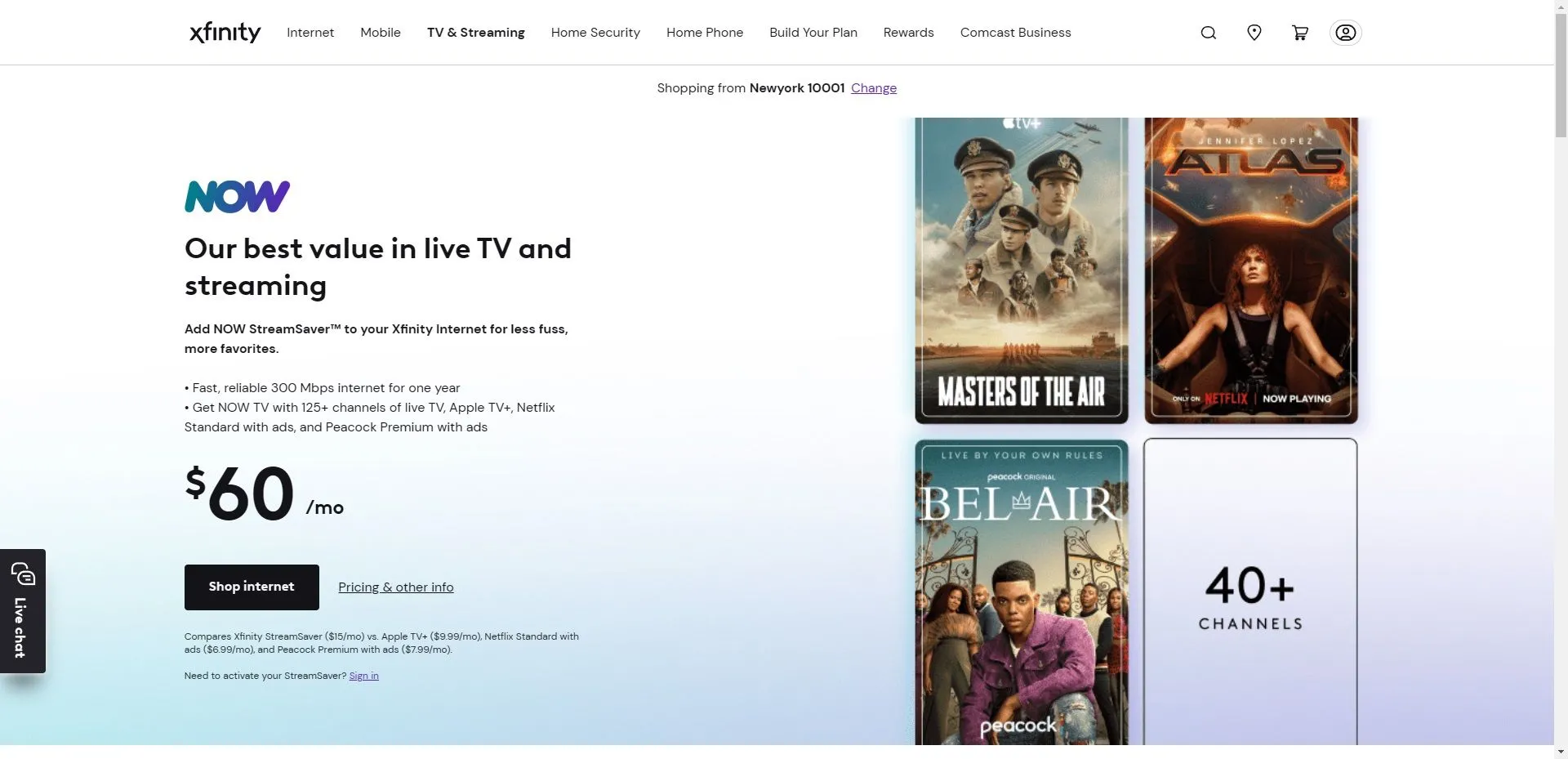Click Sign in link for StreamSaver
This screenshot has height=759, width=1568.
363,676
